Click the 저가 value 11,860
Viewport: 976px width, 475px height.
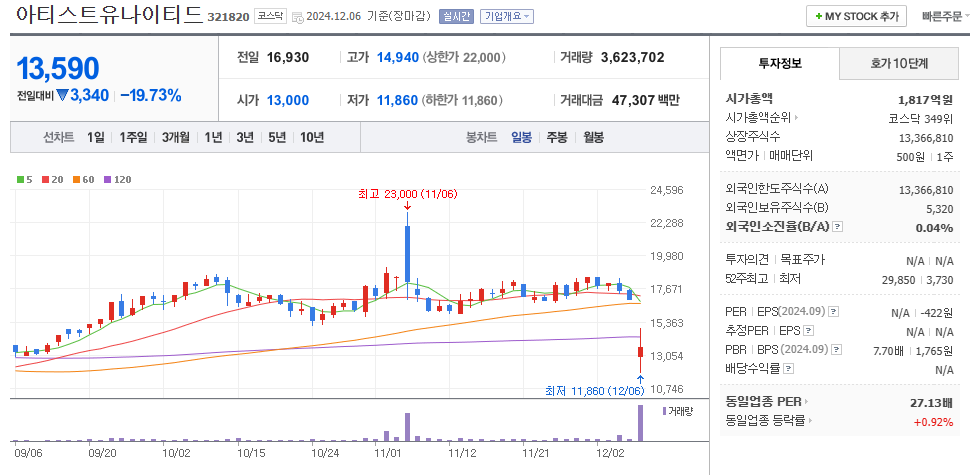pos(398,100)
